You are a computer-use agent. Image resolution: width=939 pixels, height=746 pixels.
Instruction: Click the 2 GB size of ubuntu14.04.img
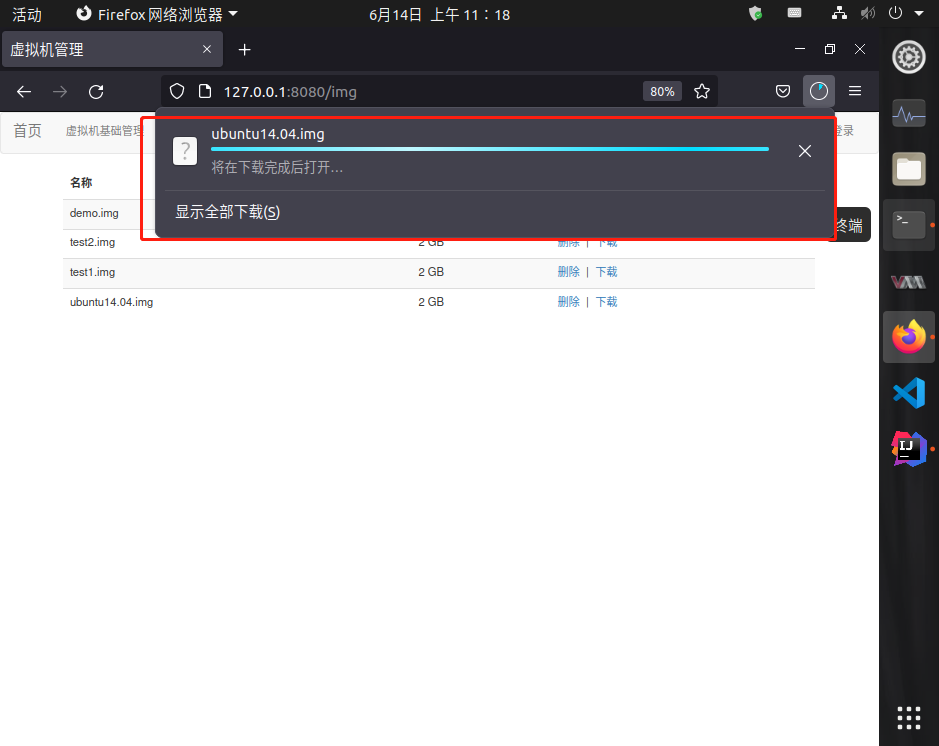[x=431, y=302]
